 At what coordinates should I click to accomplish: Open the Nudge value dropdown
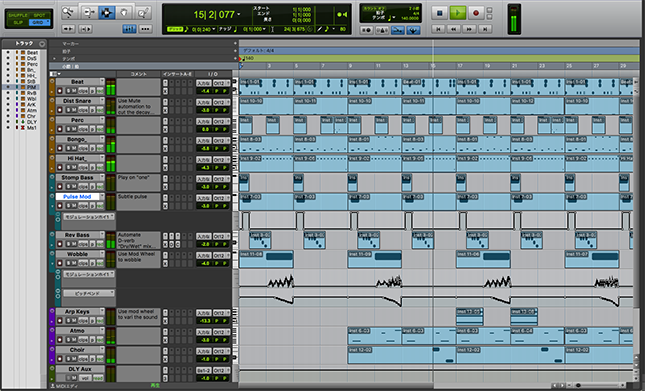click(264, 29)
